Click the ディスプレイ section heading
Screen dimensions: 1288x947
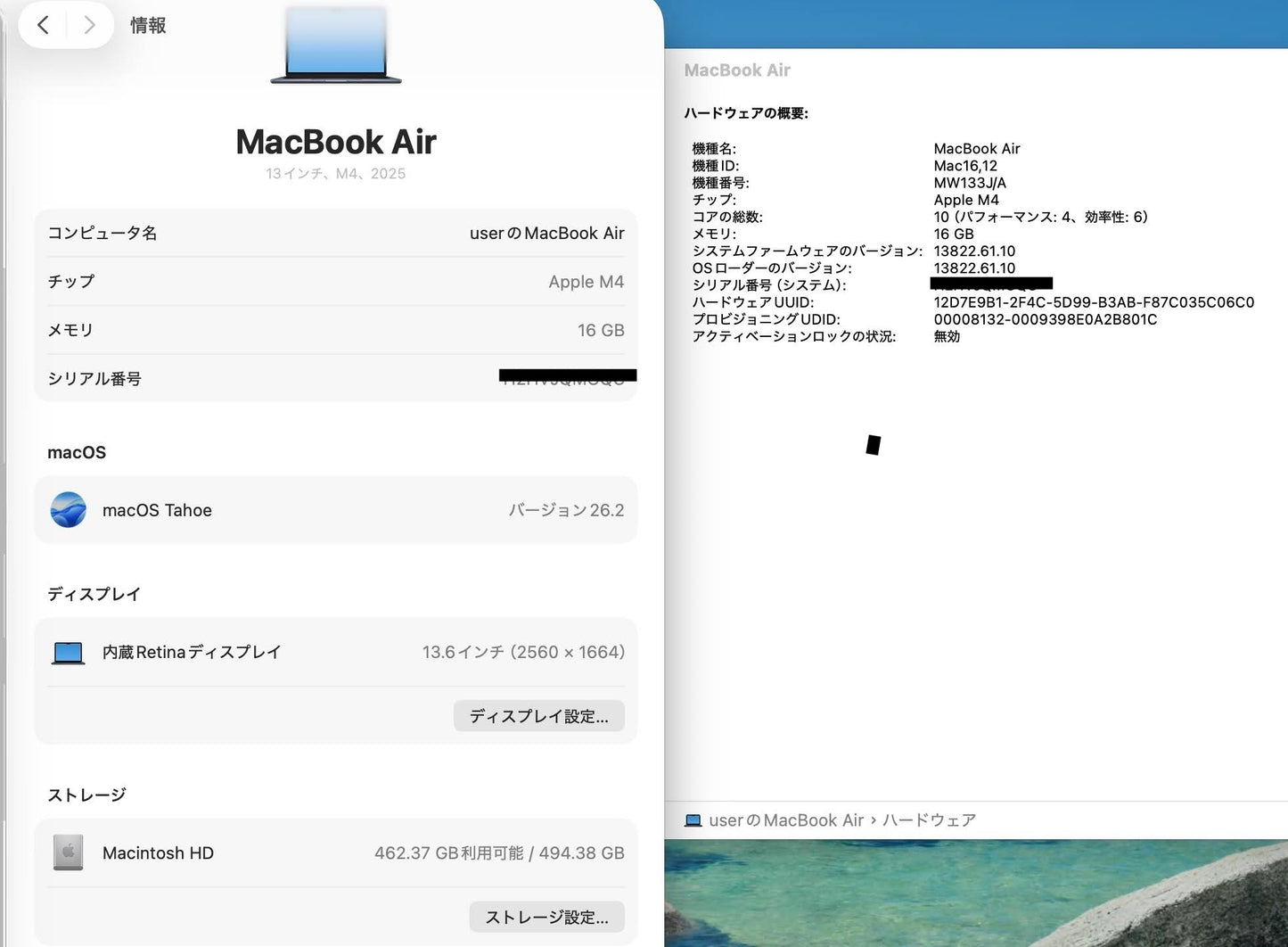[x=94, y=595]
